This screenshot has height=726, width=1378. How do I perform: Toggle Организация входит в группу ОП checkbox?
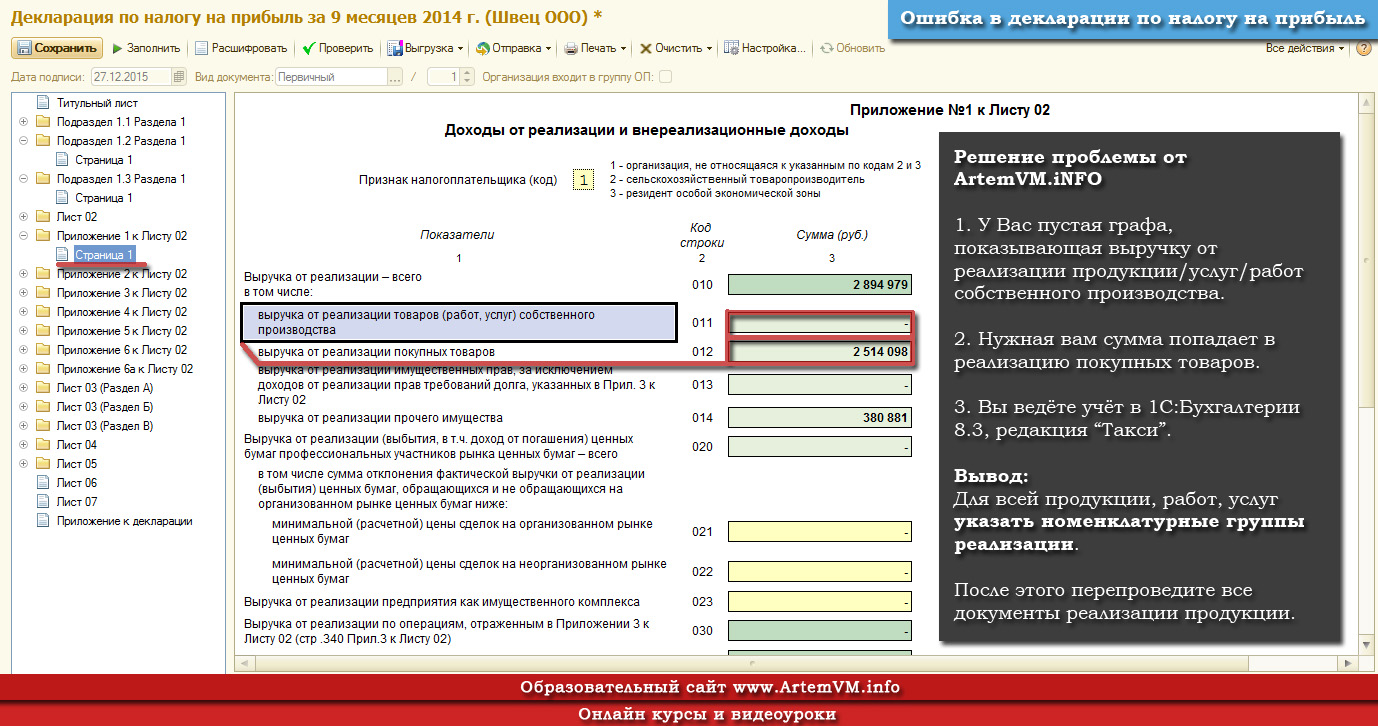pos(665,77)
